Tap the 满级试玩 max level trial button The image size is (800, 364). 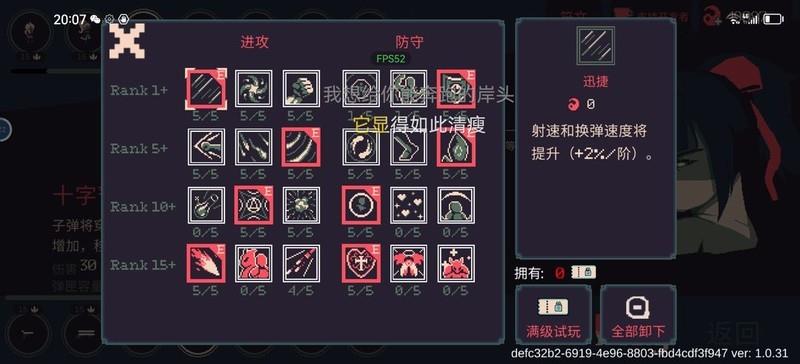click(x=554, y=315)
